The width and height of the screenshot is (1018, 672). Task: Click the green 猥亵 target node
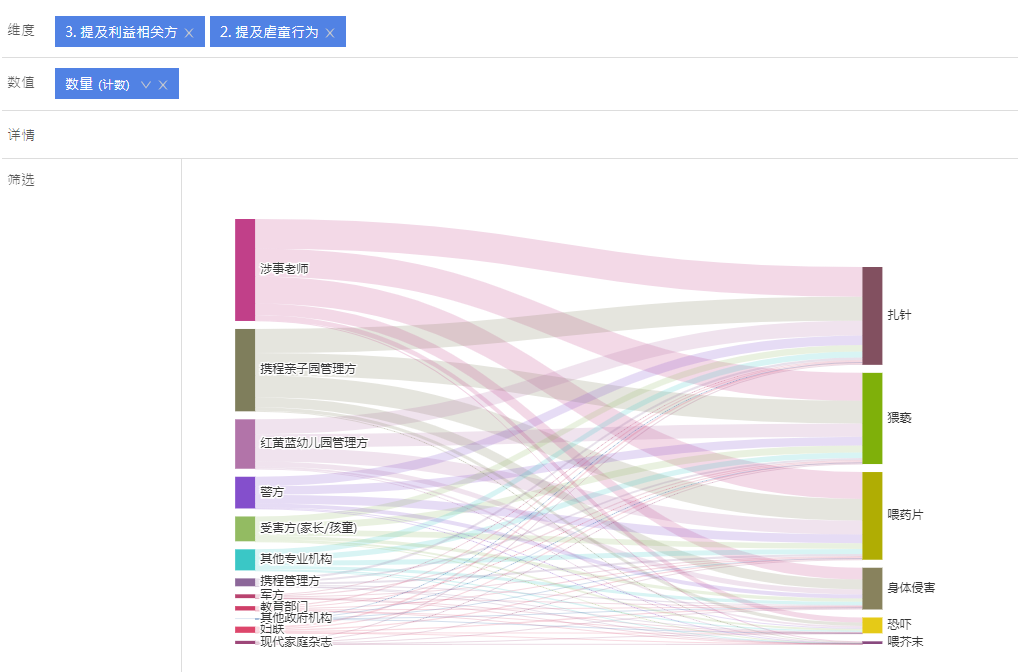point(872,418)
